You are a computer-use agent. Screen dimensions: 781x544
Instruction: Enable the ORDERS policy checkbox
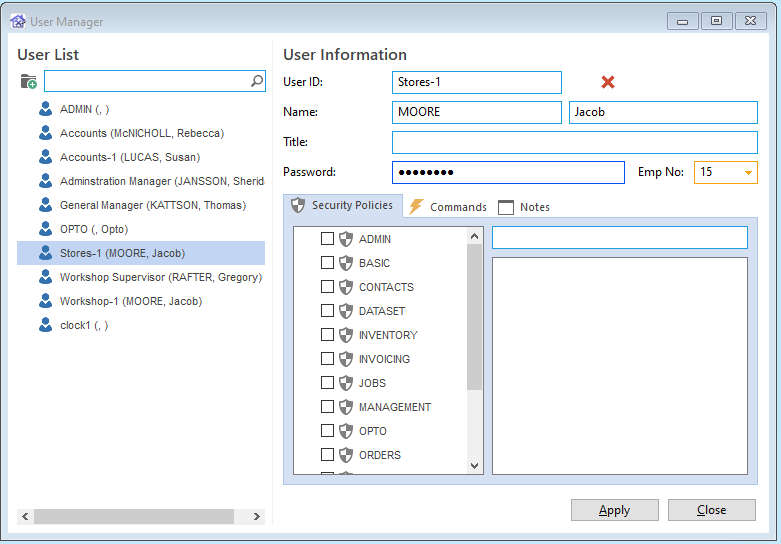click(327, 454)
